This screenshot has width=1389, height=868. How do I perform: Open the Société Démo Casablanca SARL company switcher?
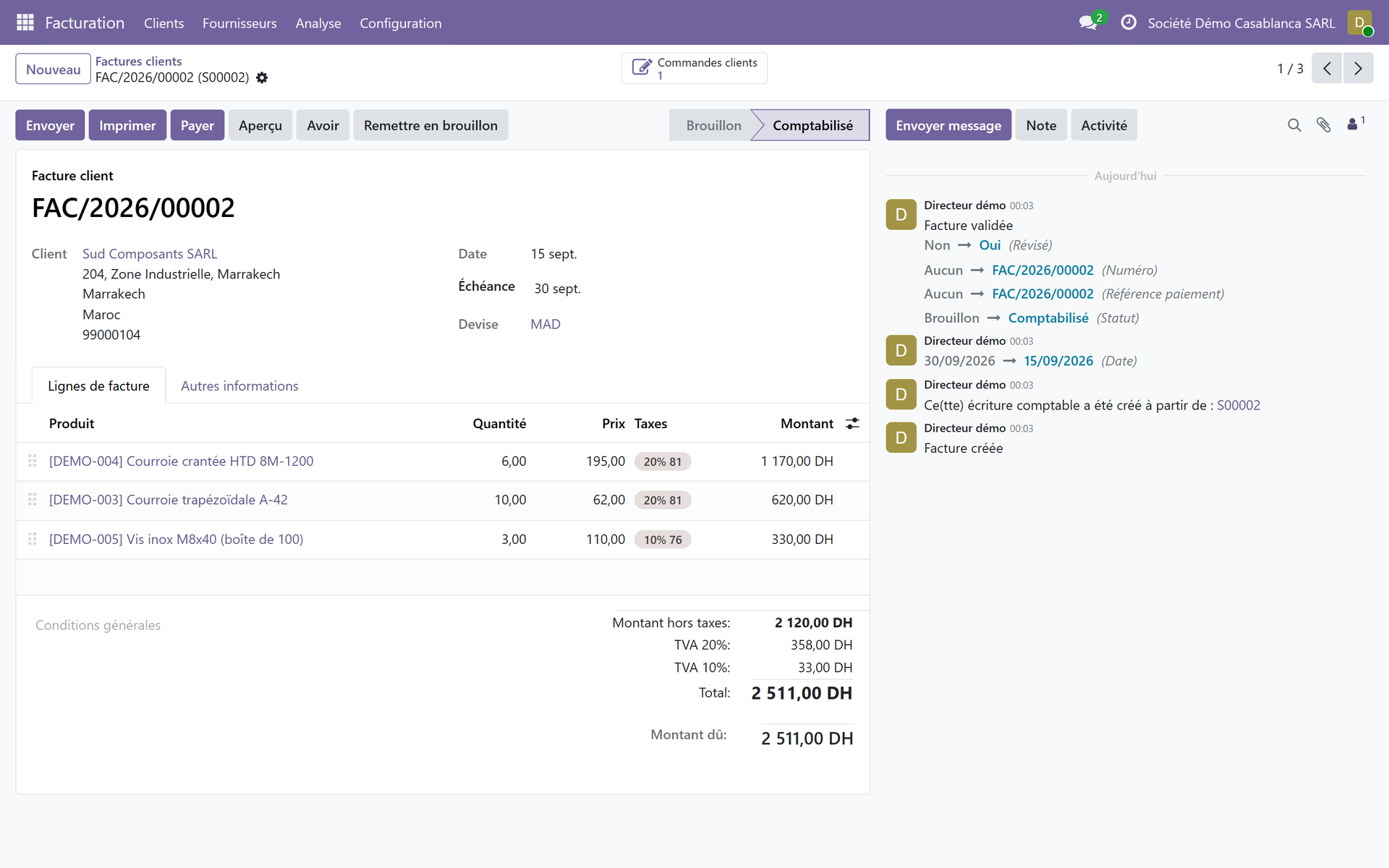point(1241,23)
